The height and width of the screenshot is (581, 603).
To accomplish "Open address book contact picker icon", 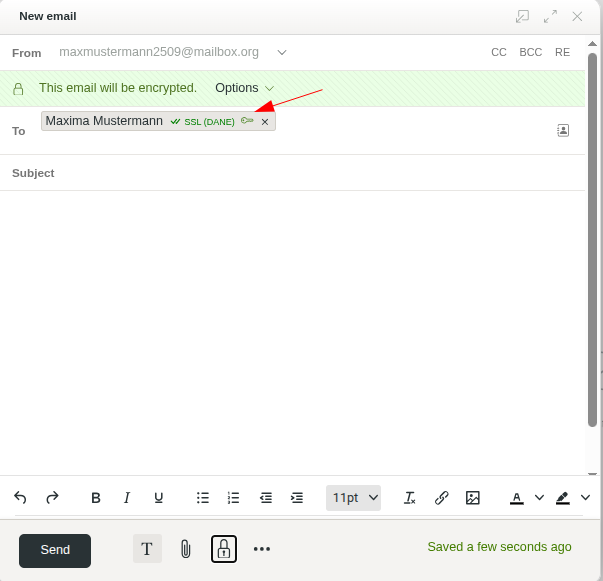I will [563, 130].
